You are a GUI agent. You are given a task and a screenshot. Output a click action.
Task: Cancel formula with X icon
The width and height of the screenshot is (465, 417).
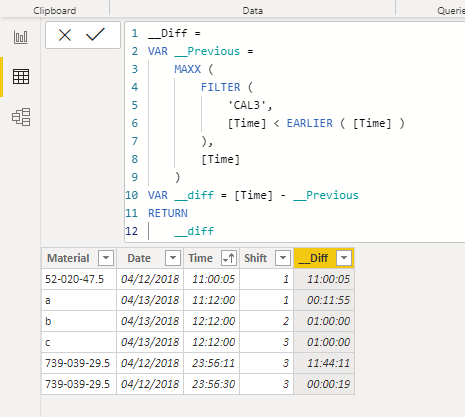pyautogui.click(x=65, y=35)
